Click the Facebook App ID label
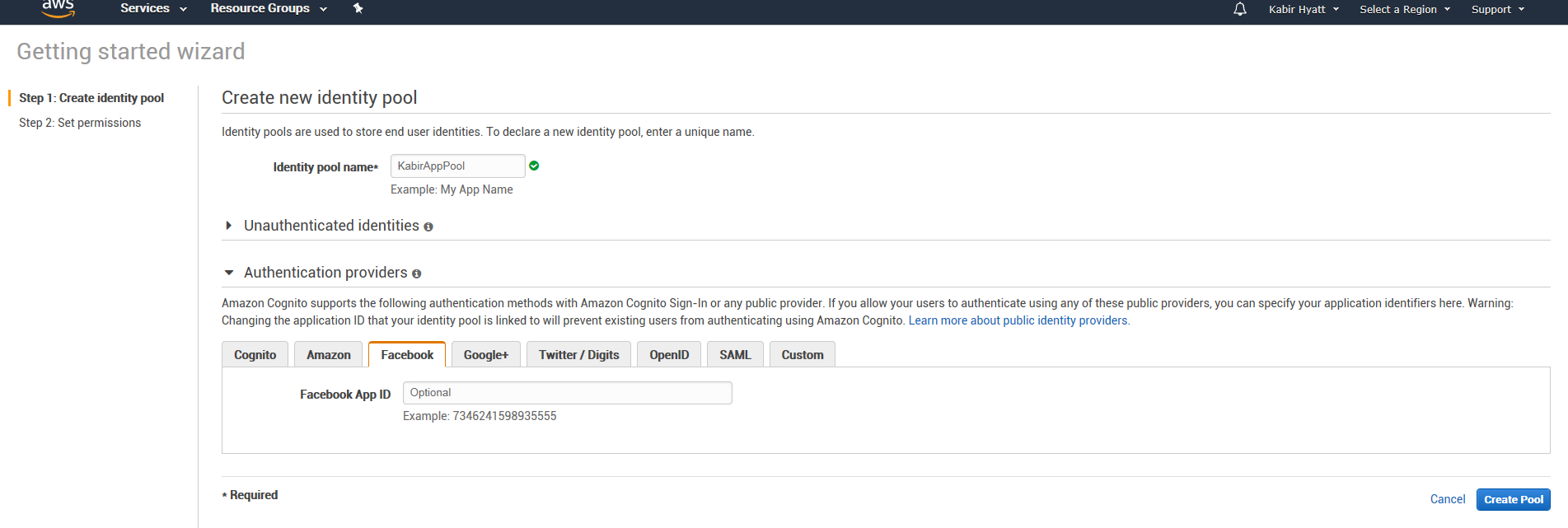The width and height of the screenshot is (1568, 528). (x=345, y=395)
